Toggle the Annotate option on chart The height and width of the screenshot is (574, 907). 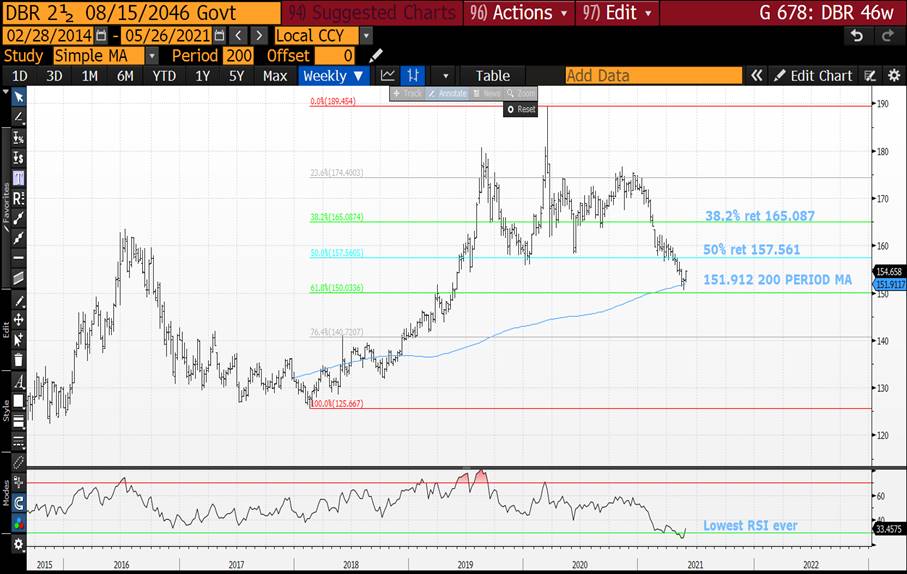446,93
